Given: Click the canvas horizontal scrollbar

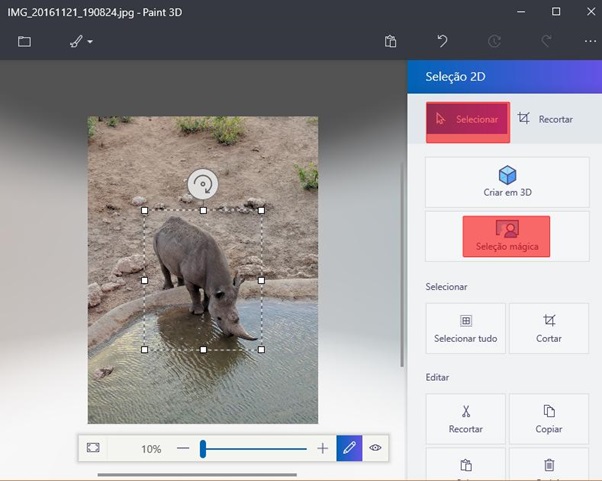Looking at the screenshot, I should click(x=197, y=475).
